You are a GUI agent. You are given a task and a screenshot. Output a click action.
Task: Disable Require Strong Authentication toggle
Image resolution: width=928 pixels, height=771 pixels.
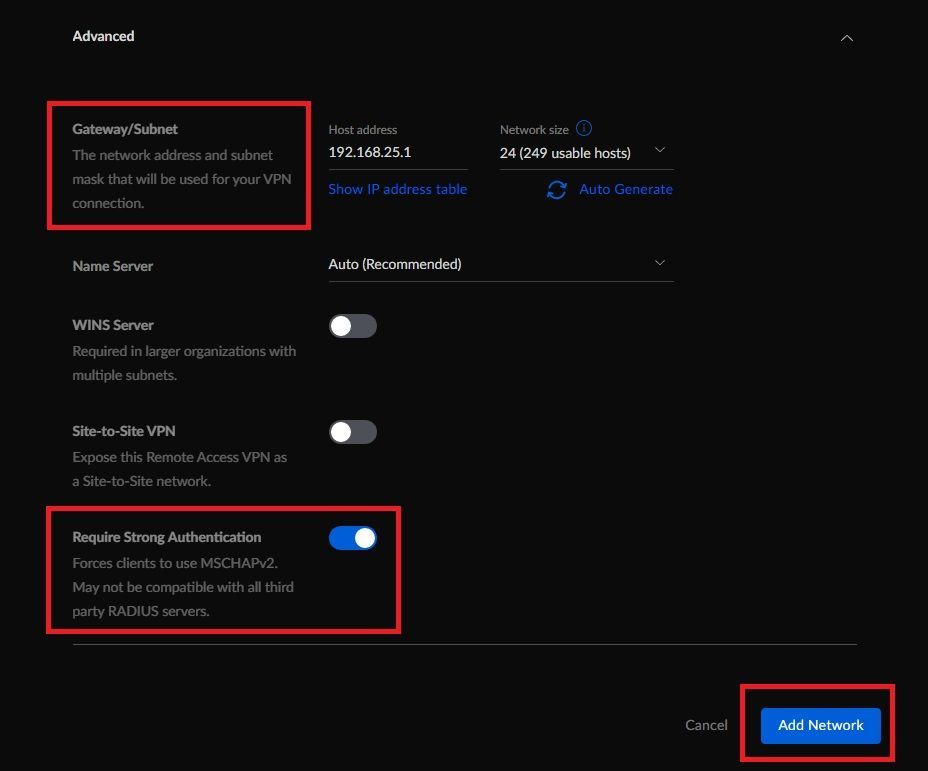pyautogui.click(x=352, y=538)
